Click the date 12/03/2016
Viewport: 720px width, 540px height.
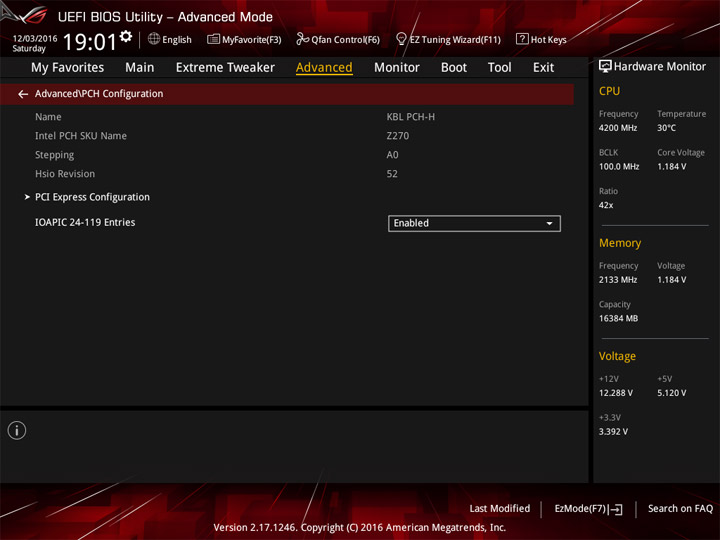34,39
